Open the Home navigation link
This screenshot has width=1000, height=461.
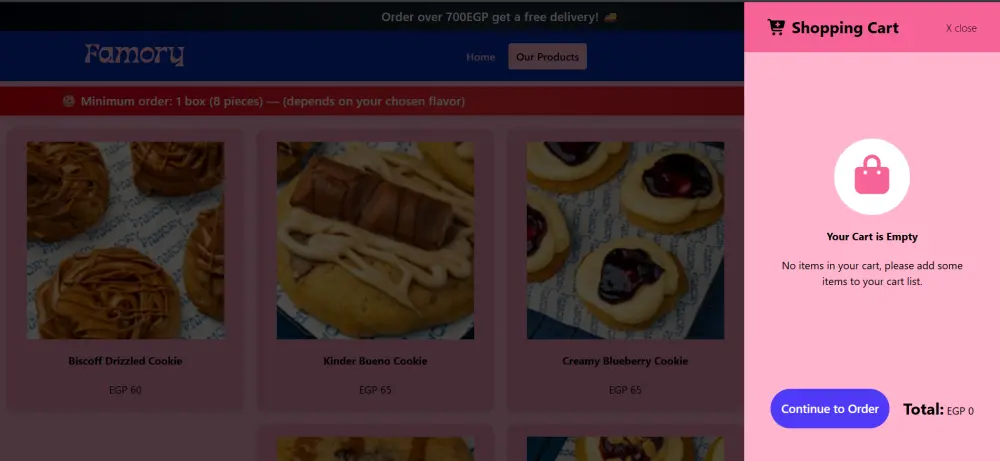[480, 57]
